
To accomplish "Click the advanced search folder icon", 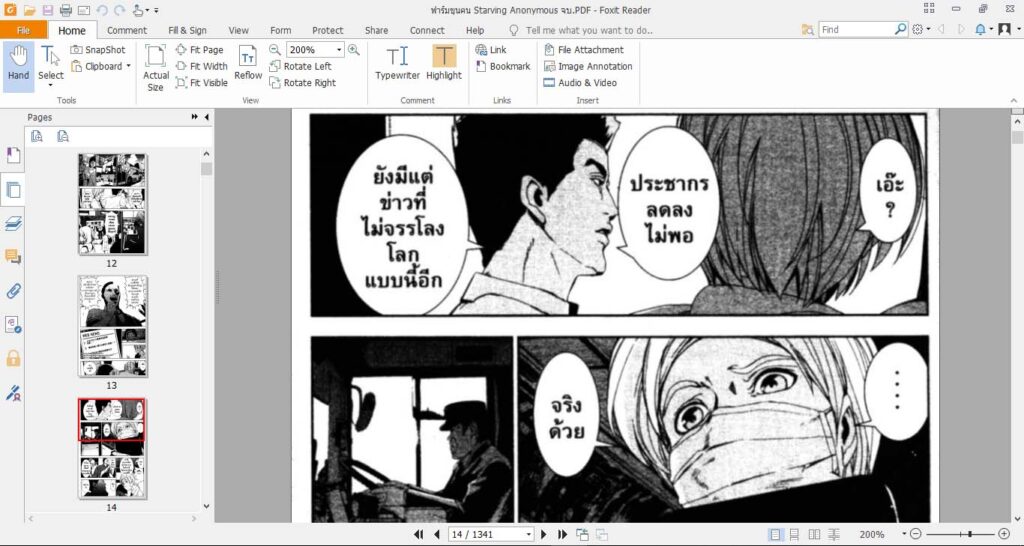I will point(808,29).
